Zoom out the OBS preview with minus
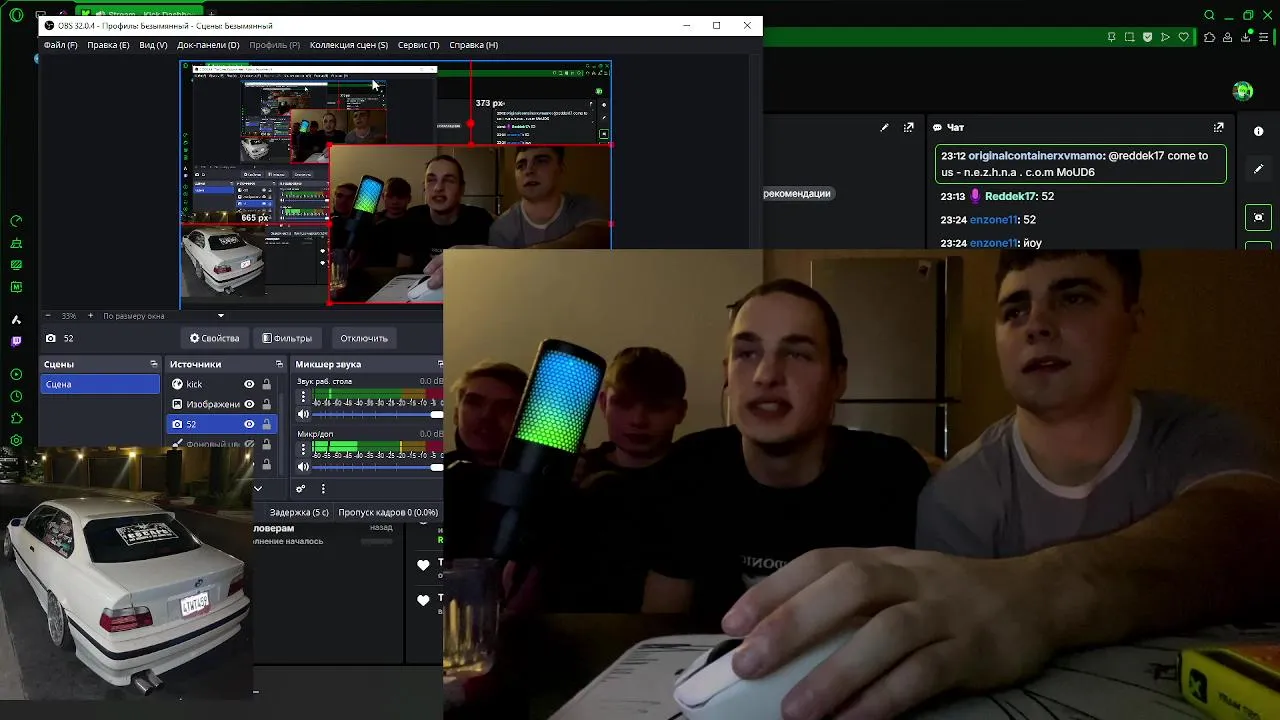The height and width of the screenshot is (720, 1280). (x=48, y=316)
